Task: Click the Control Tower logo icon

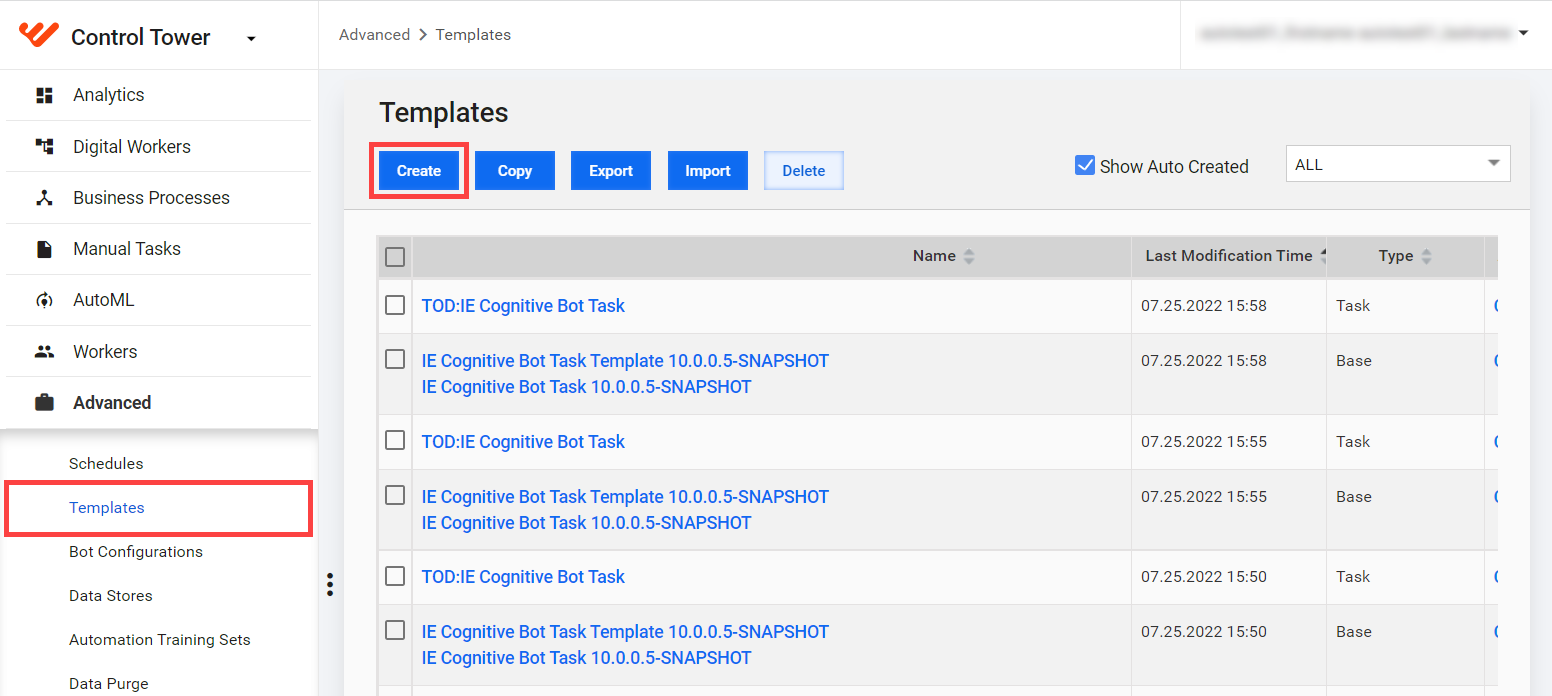Action: point(39,35)
